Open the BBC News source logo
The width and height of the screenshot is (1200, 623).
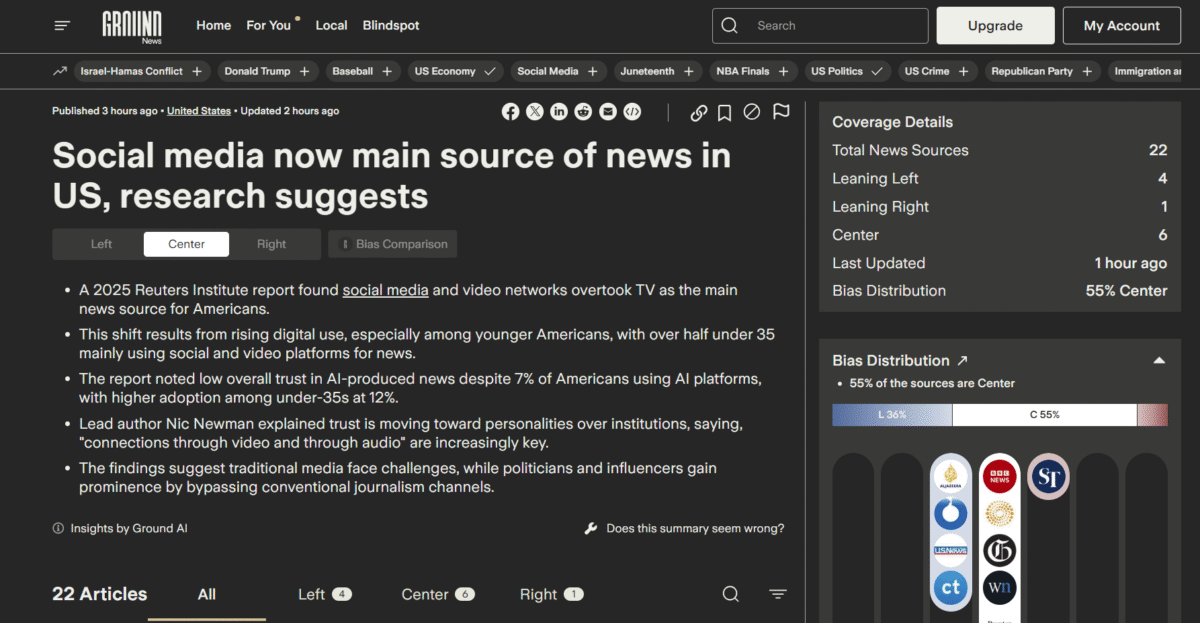click(999, 478)
